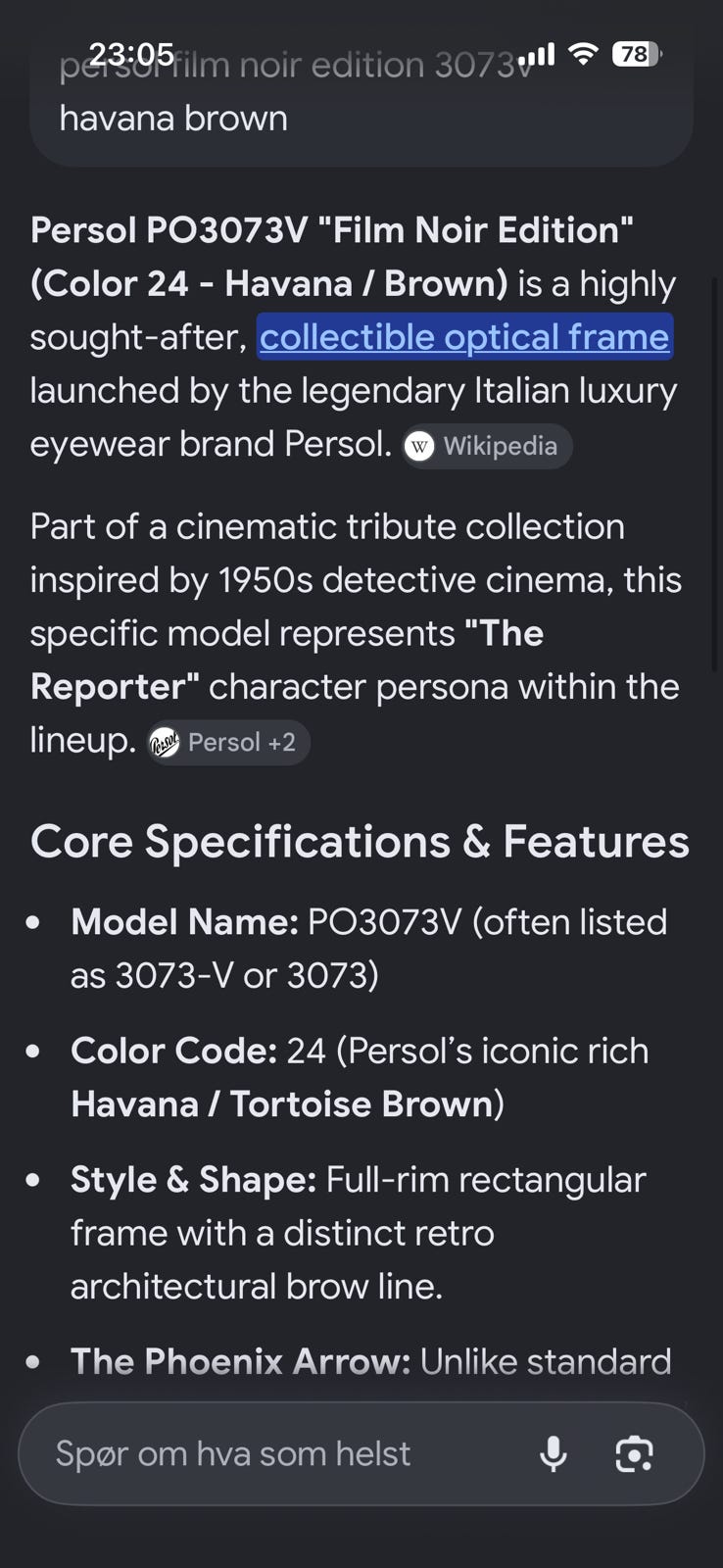Tap the 'Color Code:' bullet item
The width and height of the screenshot is (723, 1568).
click(360, 1077)
